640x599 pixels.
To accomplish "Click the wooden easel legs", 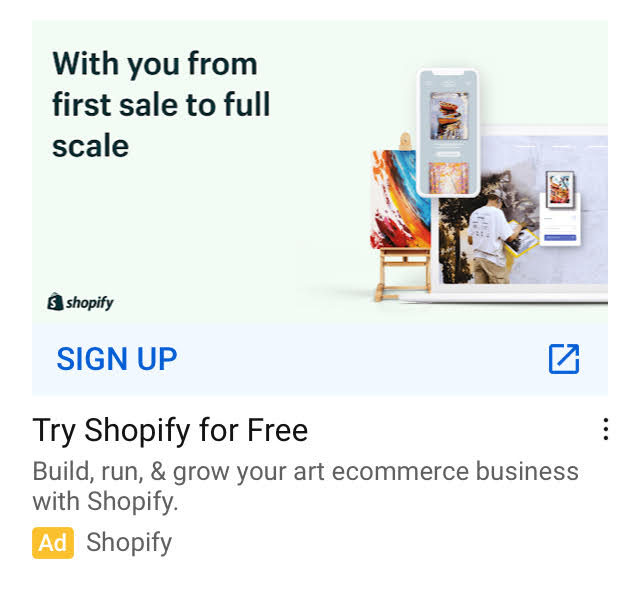I will [x=403, y=275].
